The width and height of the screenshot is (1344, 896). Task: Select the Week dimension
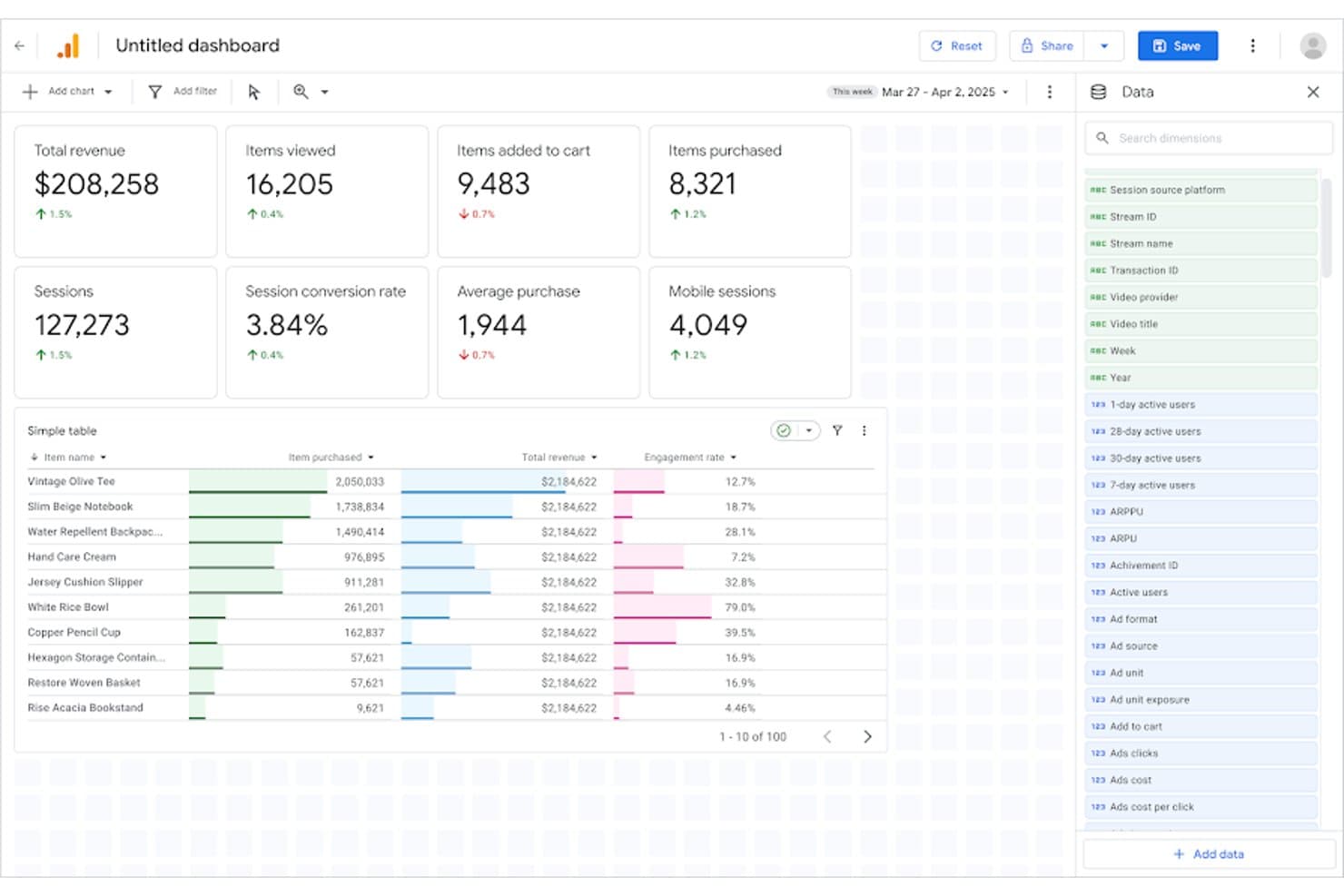pyautogui.click(x=1201, y=350)
